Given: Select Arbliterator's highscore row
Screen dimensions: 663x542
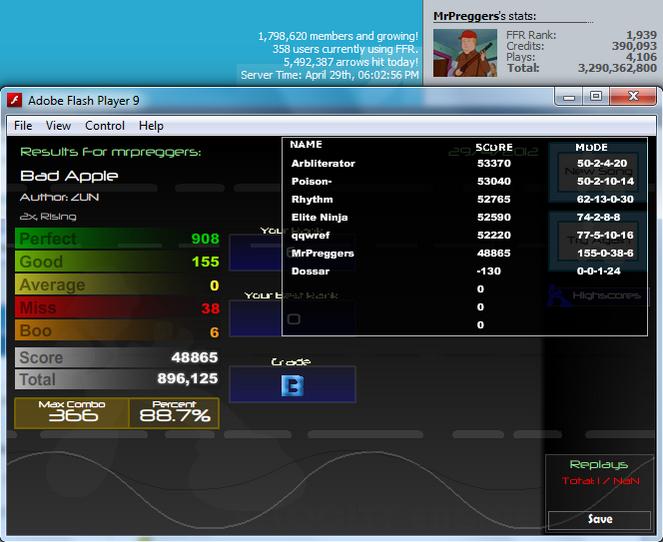Looking at the screenshot, I should point(464,163).
